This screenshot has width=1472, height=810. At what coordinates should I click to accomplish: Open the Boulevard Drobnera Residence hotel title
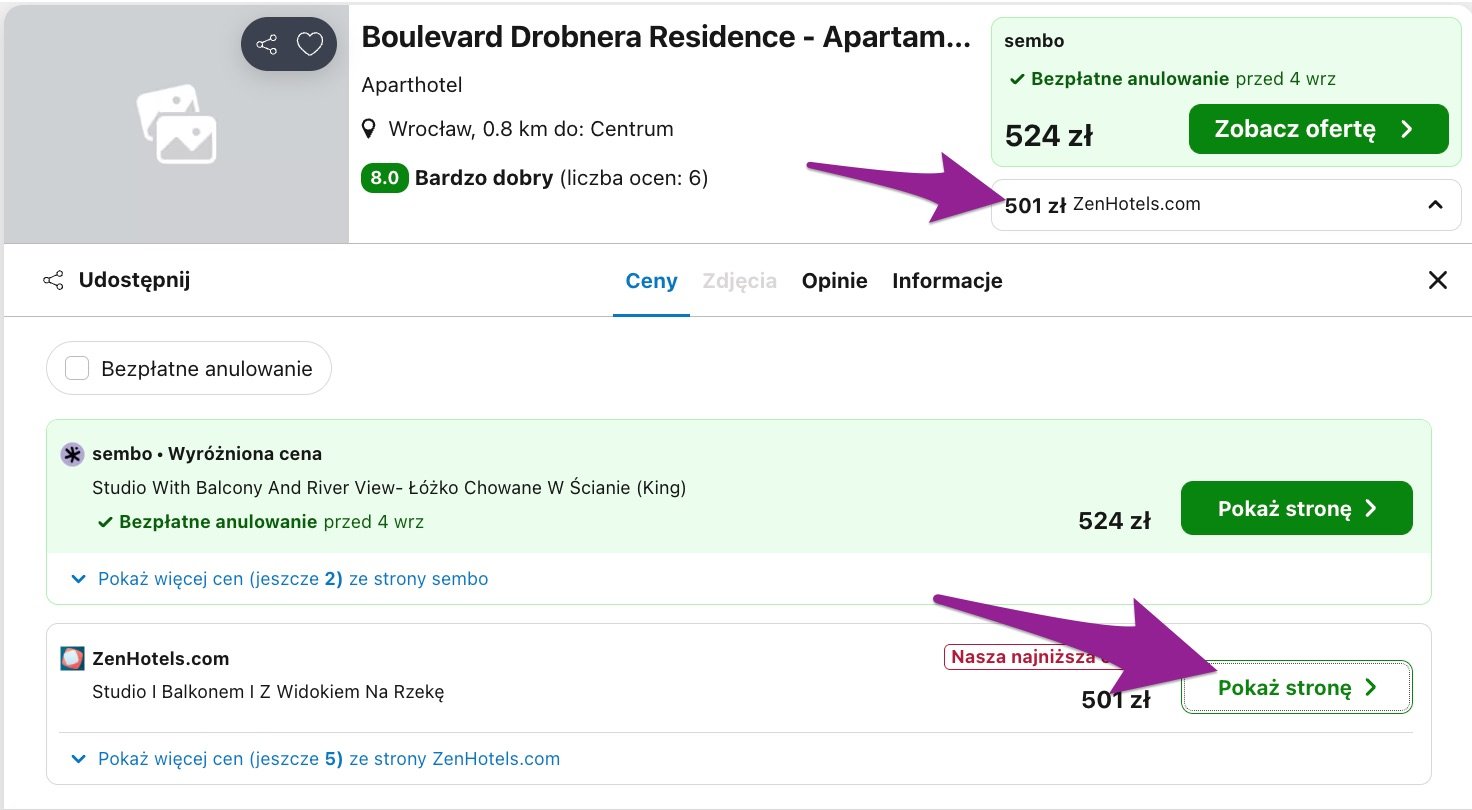666,38
